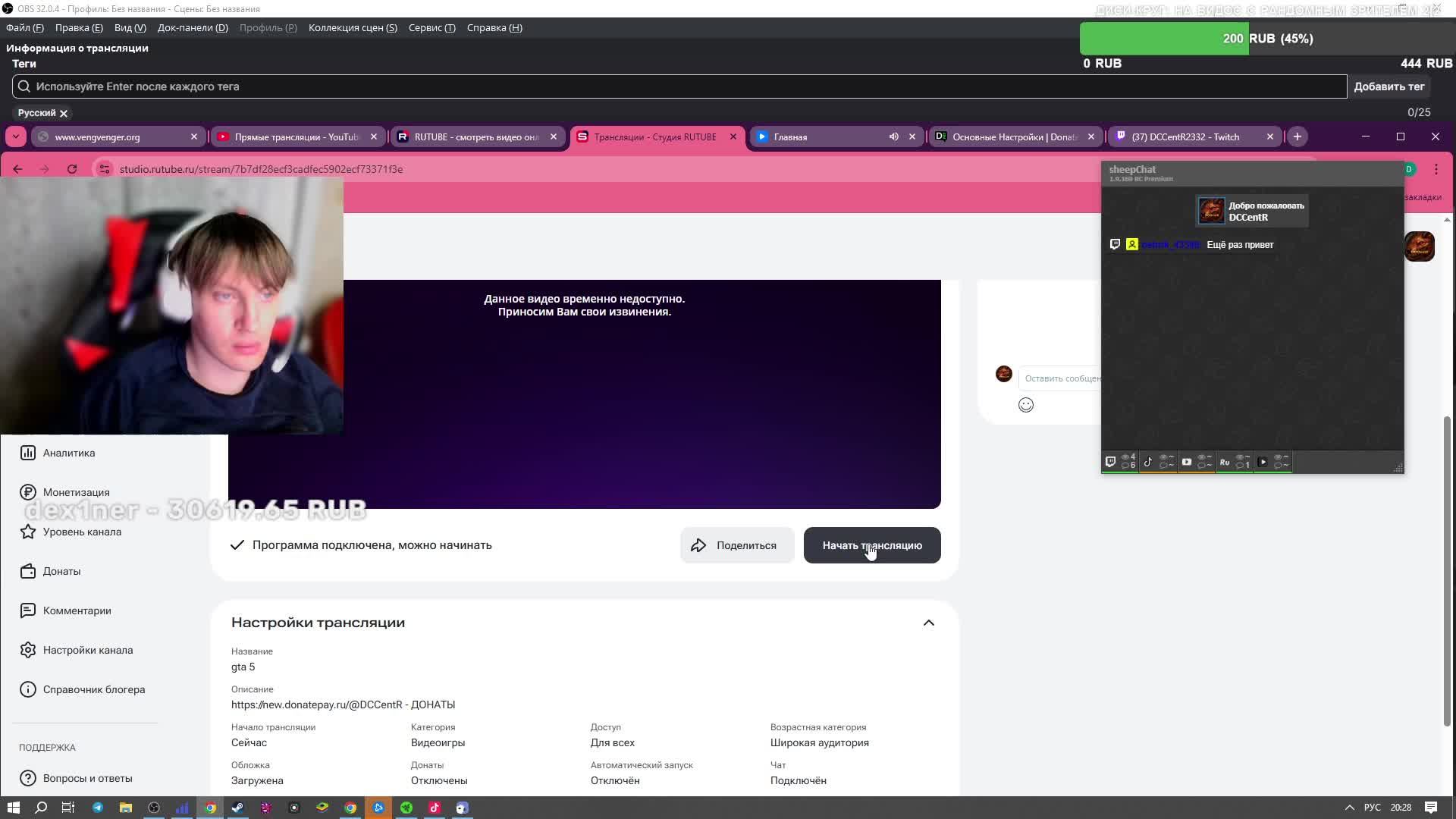1456x819 pixels.
Task: Remove the Русский tag chip
Action: (64, 113)
